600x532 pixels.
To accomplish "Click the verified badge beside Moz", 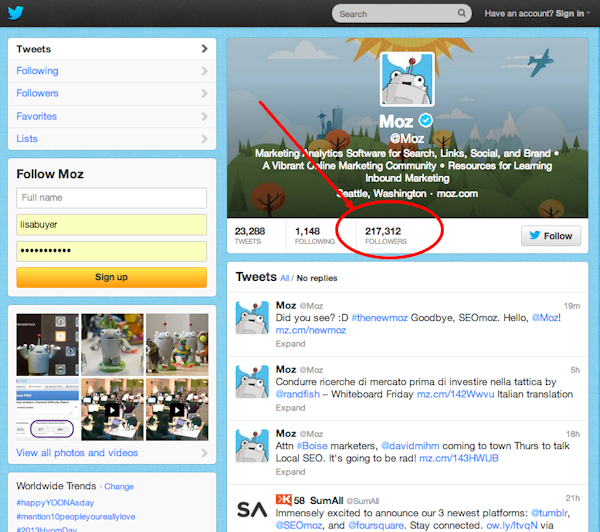I will (426, 121).
